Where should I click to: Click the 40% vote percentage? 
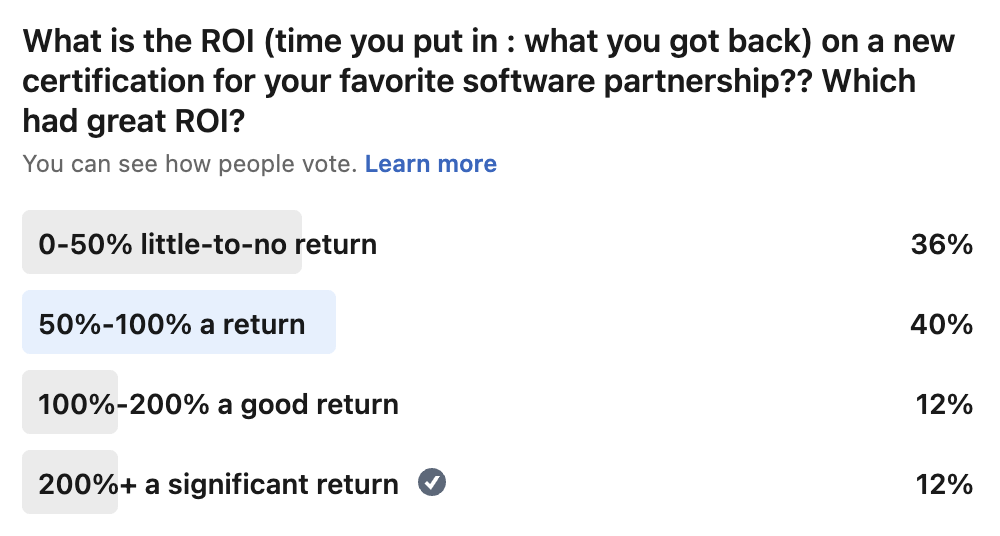point(941,324)
